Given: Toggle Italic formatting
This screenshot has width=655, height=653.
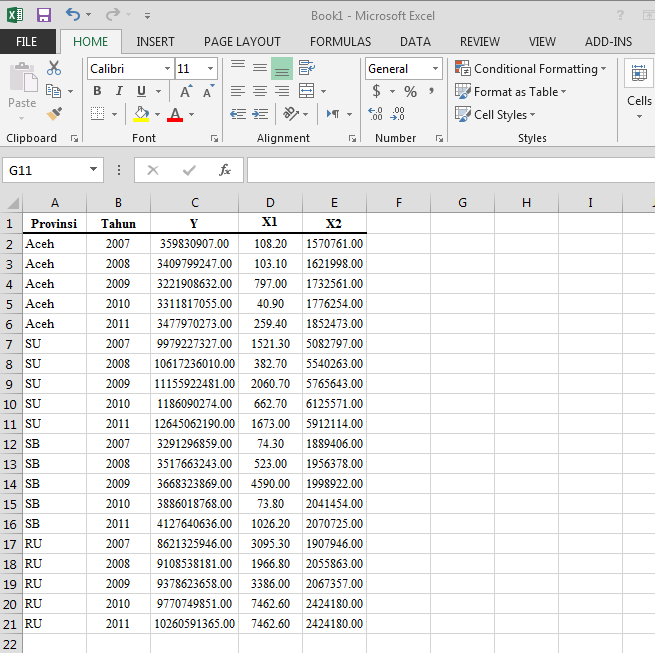Looking at the screenshot, I should (x=119, y=91).
